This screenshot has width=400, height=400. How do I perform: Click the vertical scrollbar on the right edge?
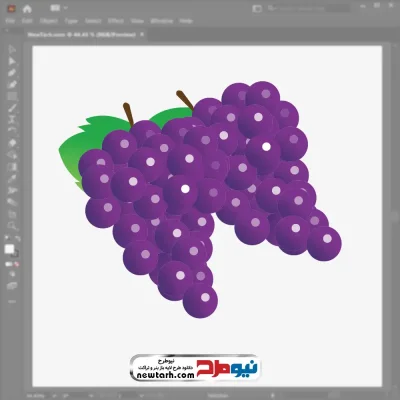coord(395,217)
